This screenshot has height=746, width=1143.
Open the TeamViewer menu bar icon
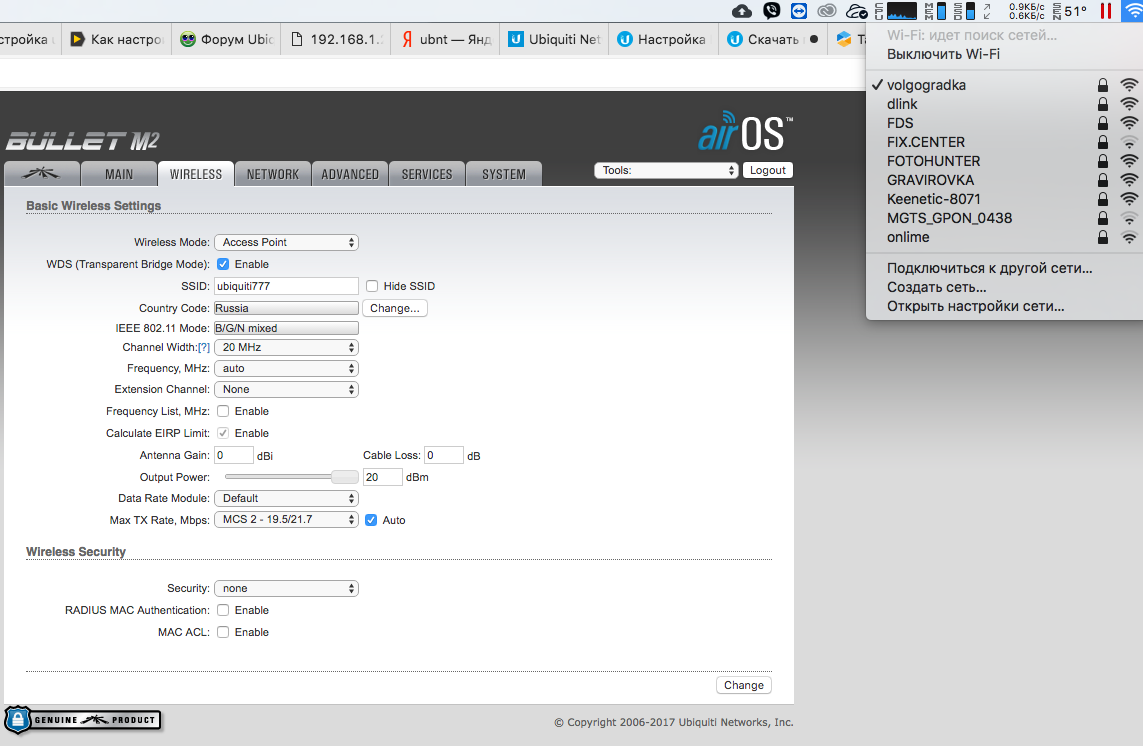[x=799, y=11]
